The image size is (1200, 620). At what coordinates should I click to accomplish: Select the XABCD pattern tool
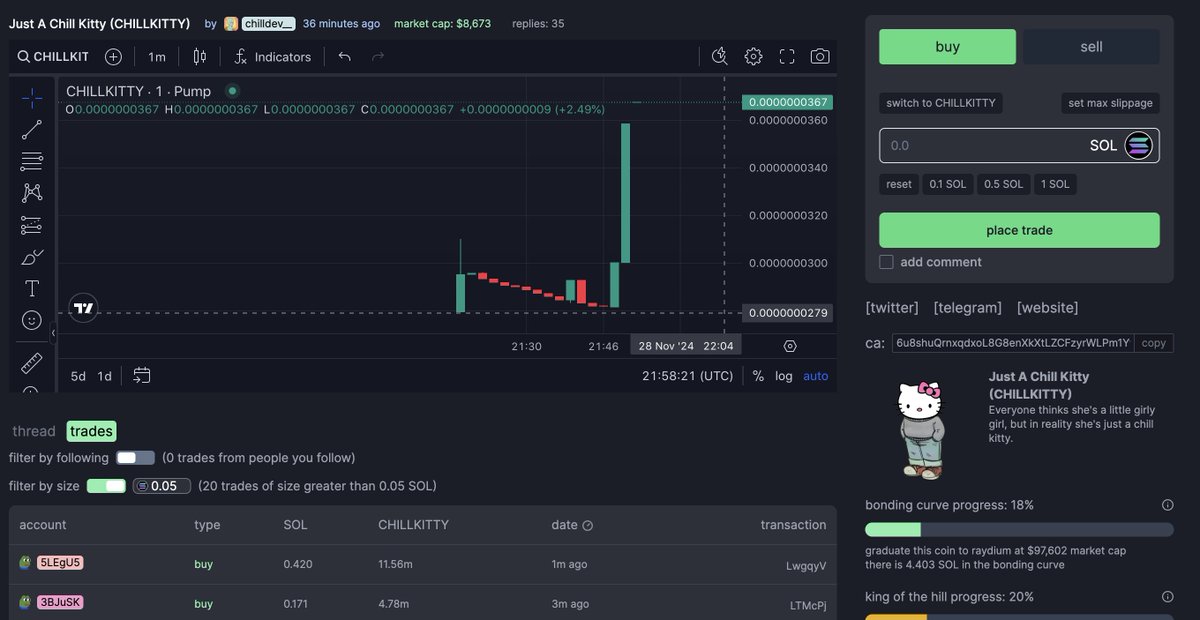32,193
